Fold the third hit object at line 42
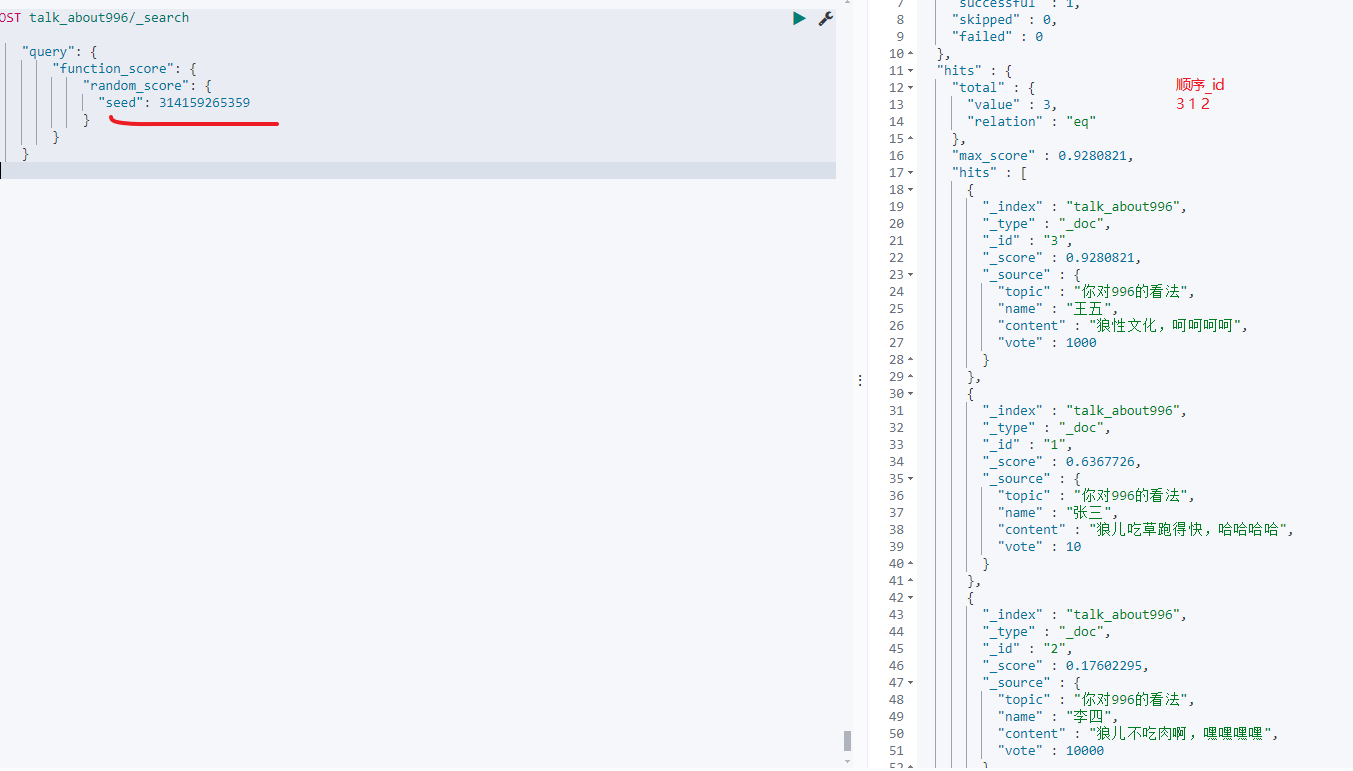 [911, 598]
